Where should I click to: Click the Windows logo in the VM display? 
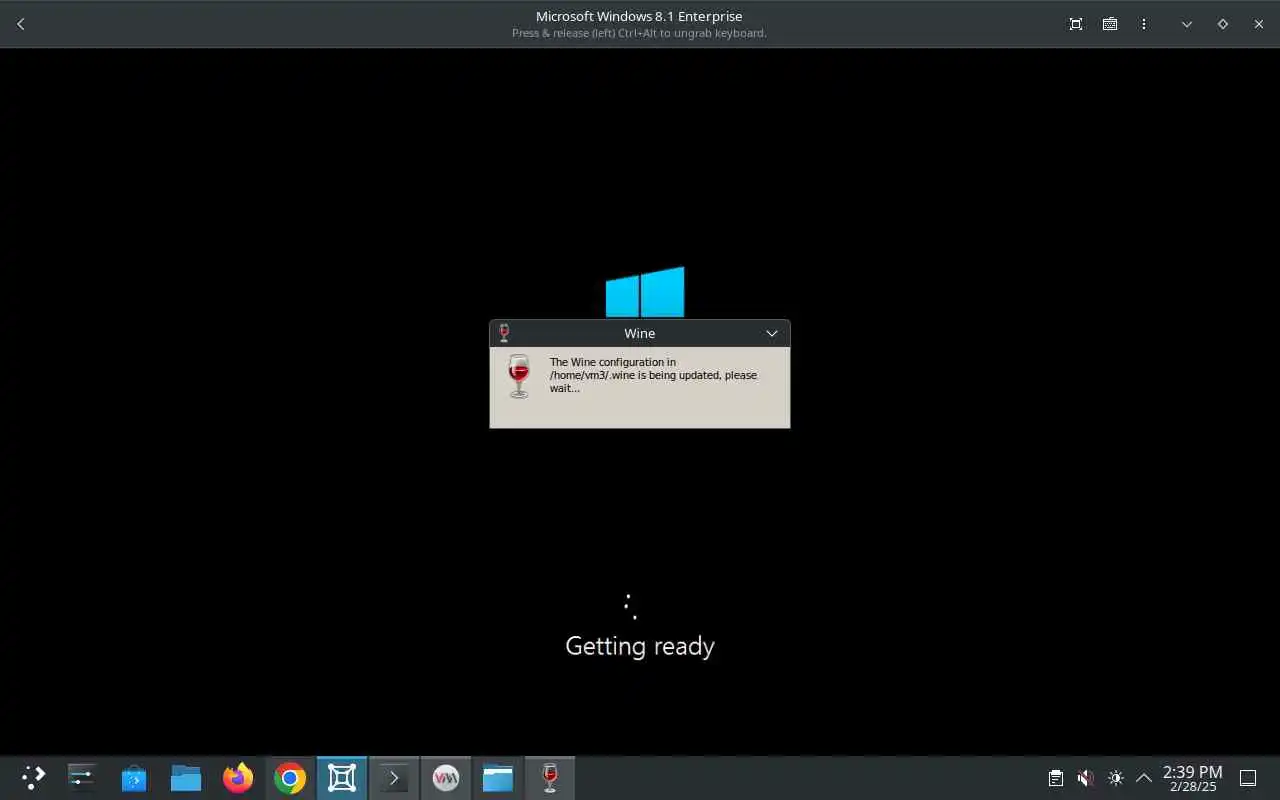[645, 292]
